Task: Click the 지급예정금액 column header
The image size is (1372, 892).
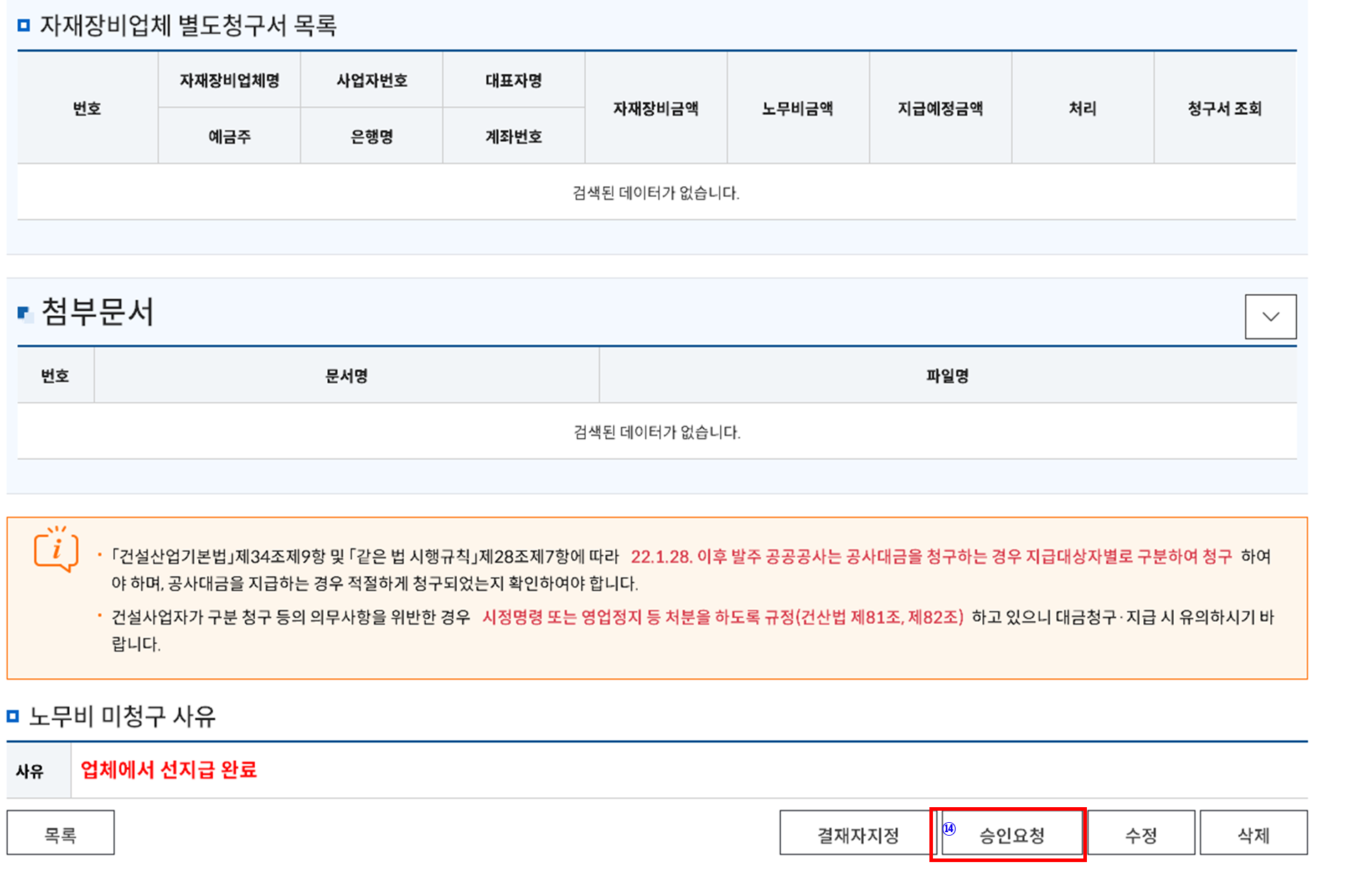Action: [x=939, y=108]
